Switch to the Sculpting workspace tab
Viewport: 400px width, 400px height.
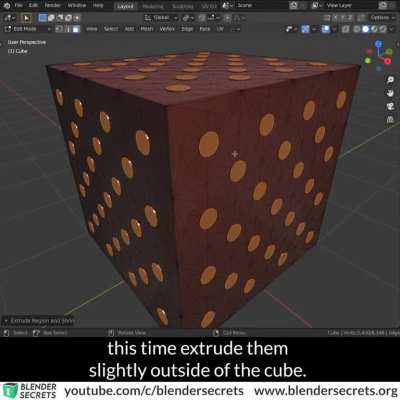(x=182, y=6)
